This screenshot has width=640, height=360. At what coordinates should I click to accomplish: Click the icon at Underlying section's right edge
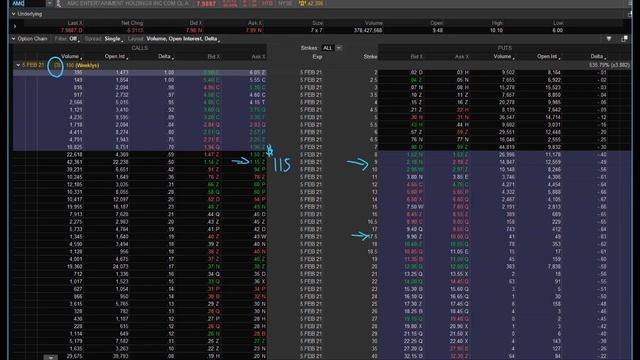pos(629,14)
